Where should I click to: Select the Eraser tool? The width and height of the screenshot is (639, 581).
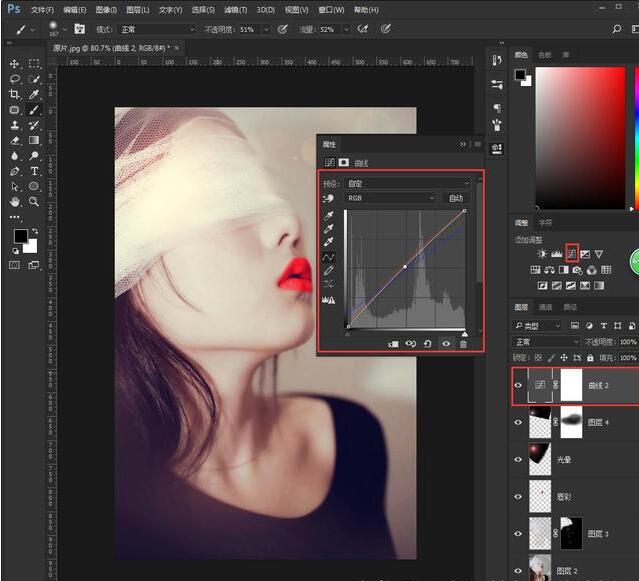[x=15, y=140]
